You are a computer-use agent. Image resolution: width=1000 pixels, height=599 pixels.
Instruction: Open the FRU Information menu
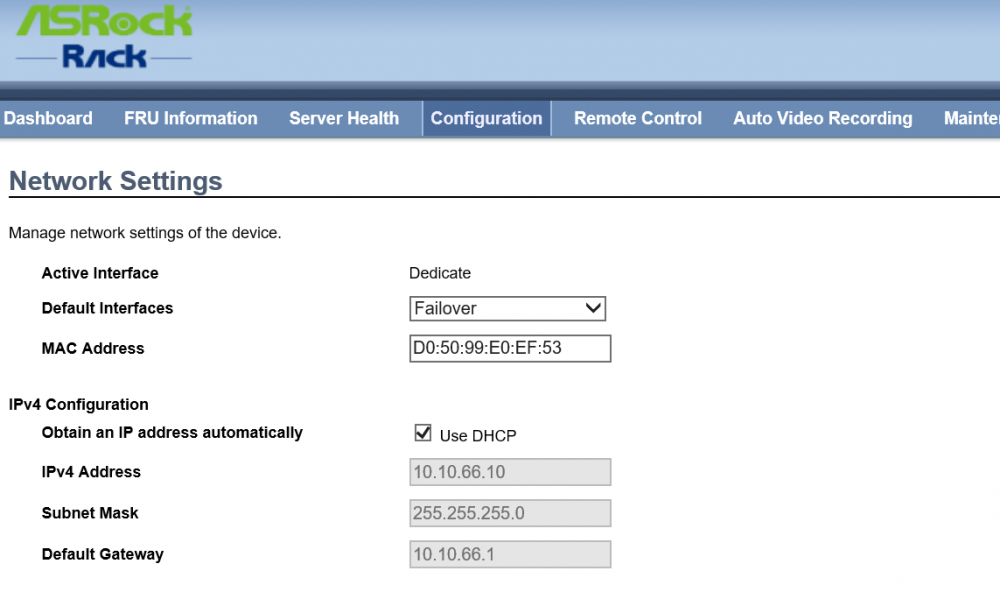click(191, 118)
